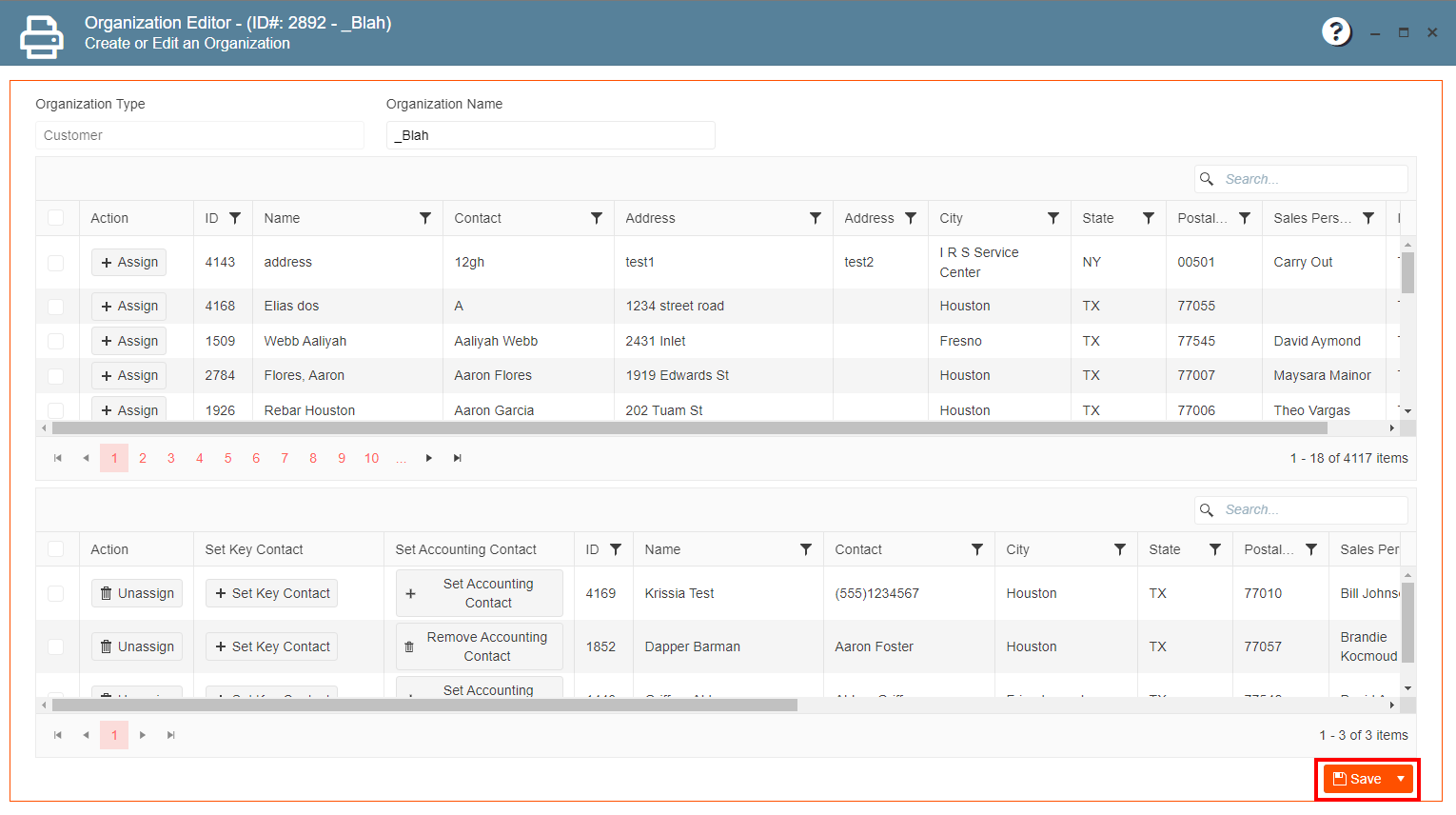This screenshot has height=815, width=1456.
Task: Set Accounting Contact for Krissia Test
Action: click(480, 593)
